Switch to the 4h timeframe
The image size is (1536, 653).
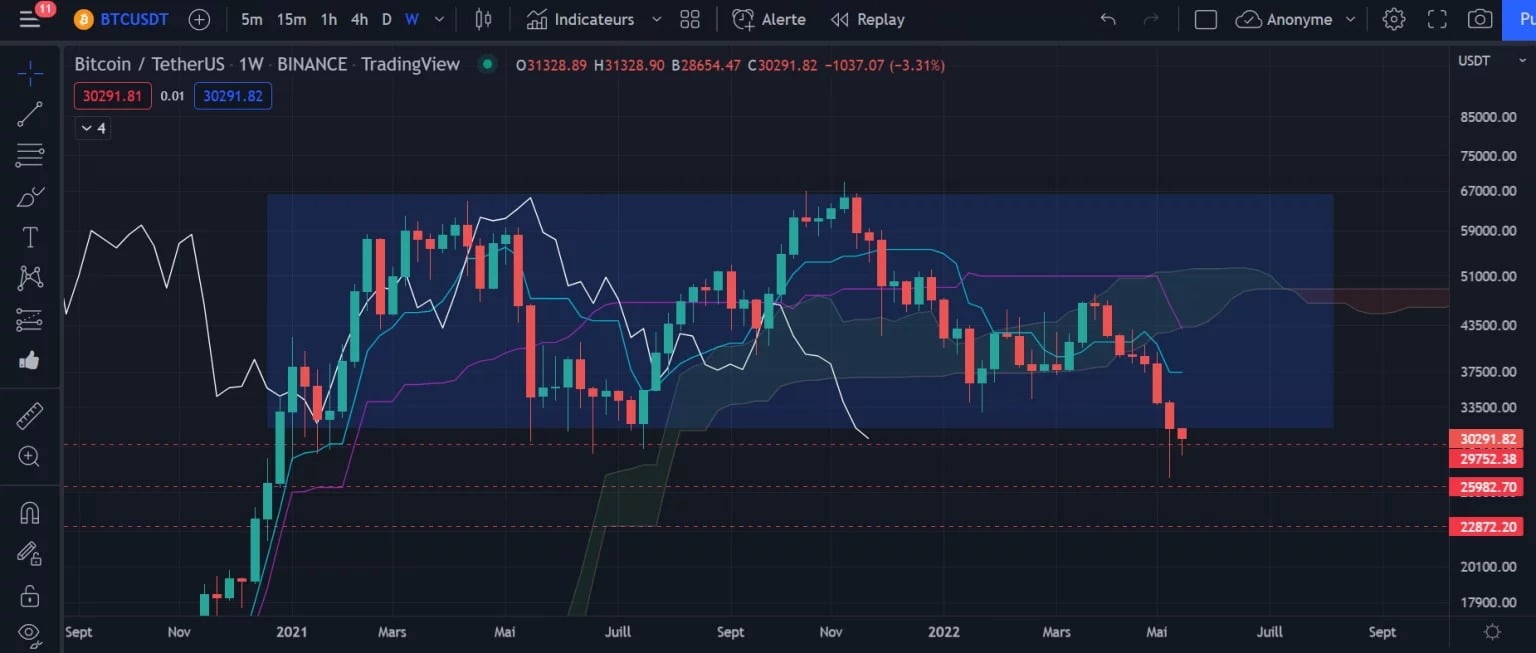tap(360, 19)
